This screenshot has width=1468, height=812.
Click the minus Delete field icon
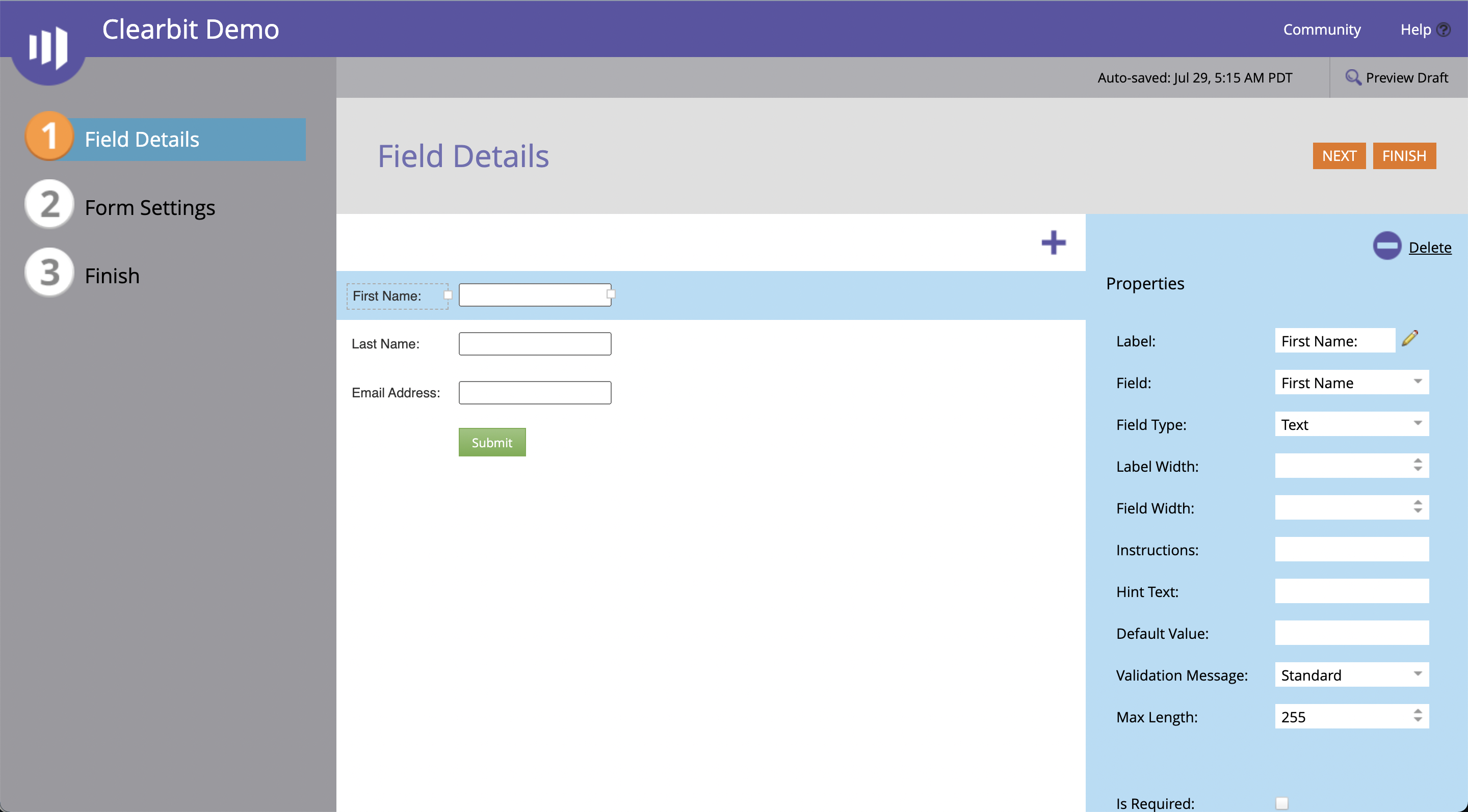coord(1386,246)
